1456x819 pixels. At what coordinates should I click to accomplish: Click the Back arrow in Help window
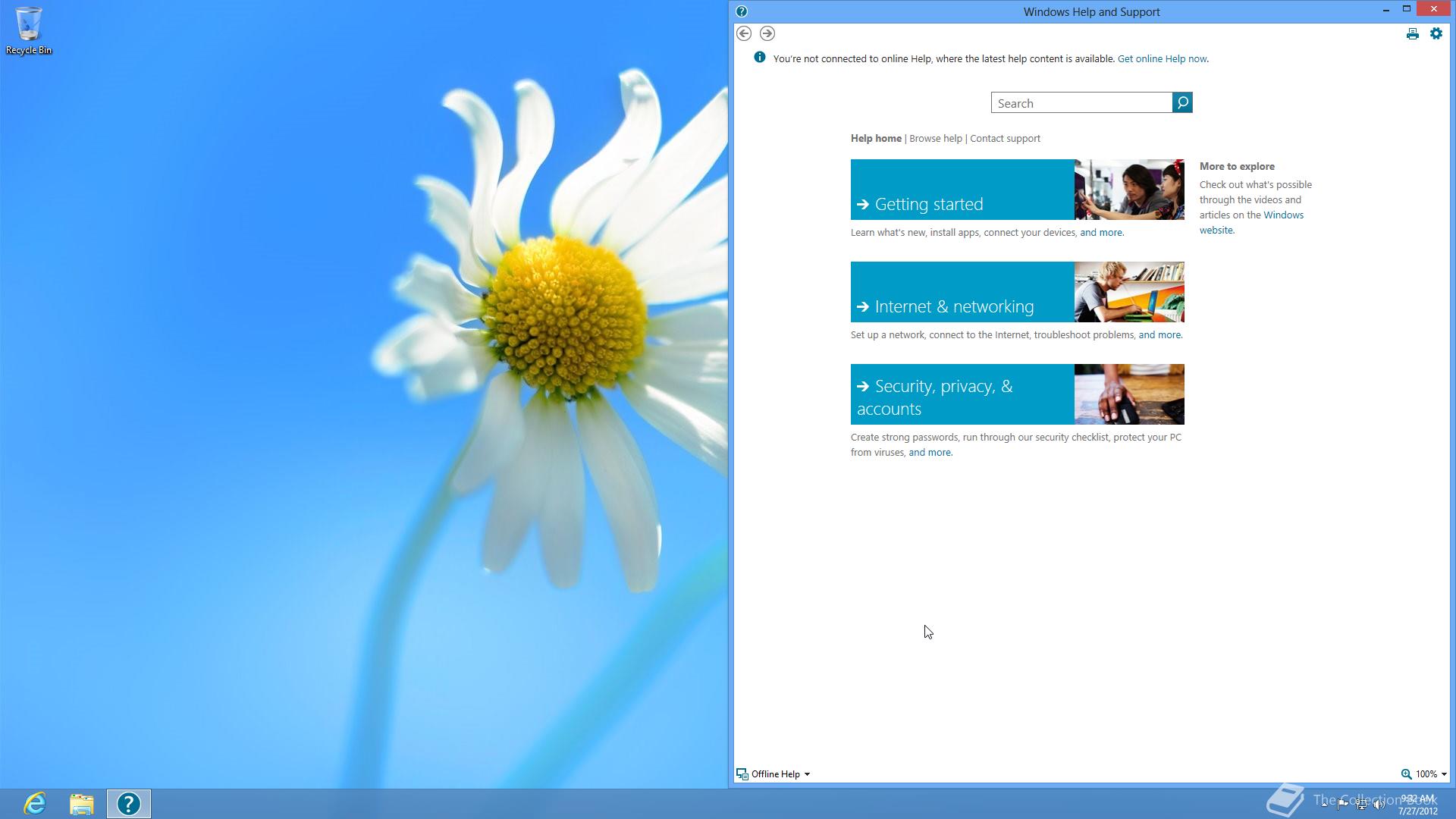[x=744, y=33]
